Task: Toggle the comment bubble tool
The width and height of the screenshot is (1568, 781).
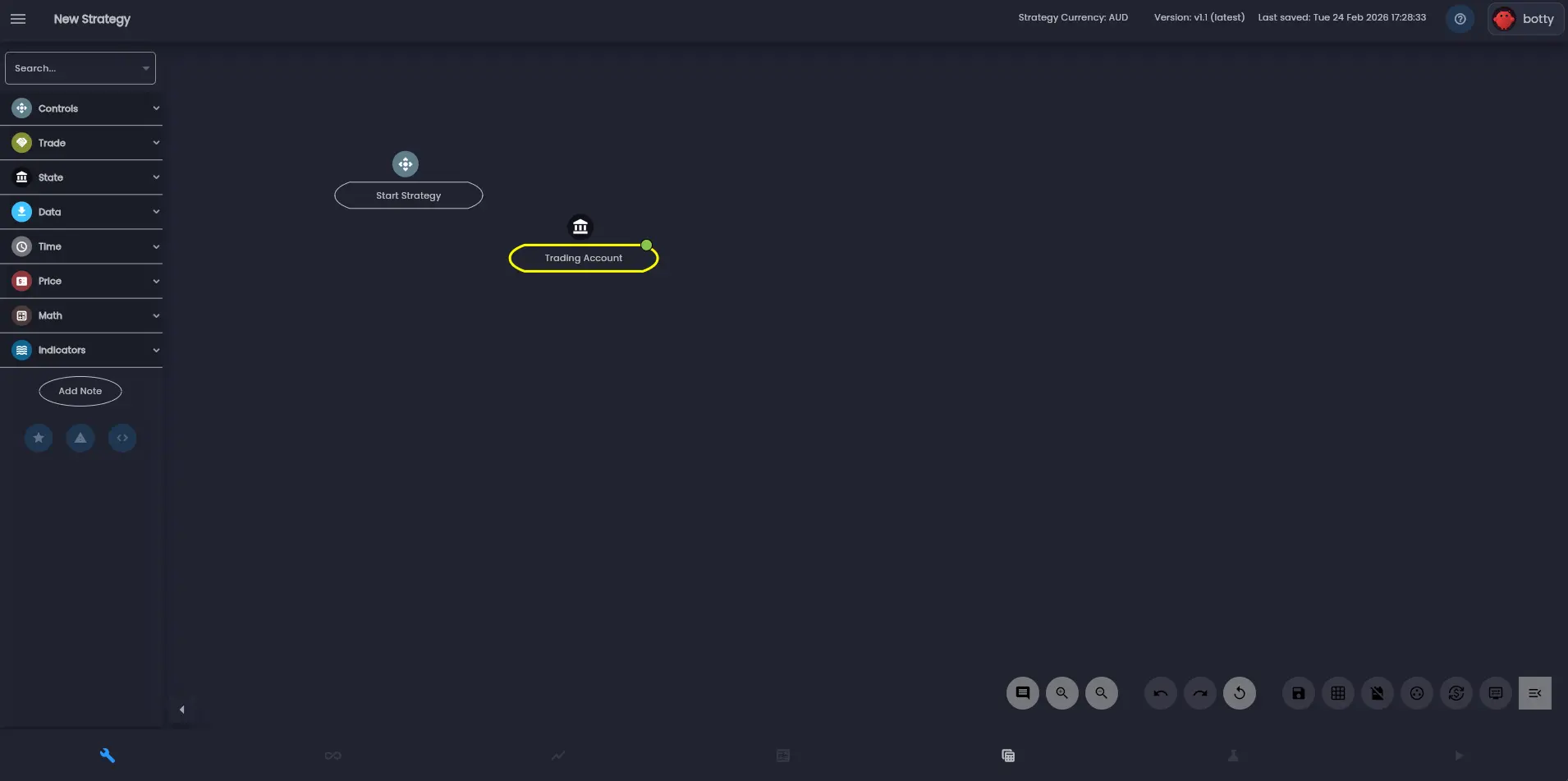Action: pyautogui.click(x=1022, y=693)
